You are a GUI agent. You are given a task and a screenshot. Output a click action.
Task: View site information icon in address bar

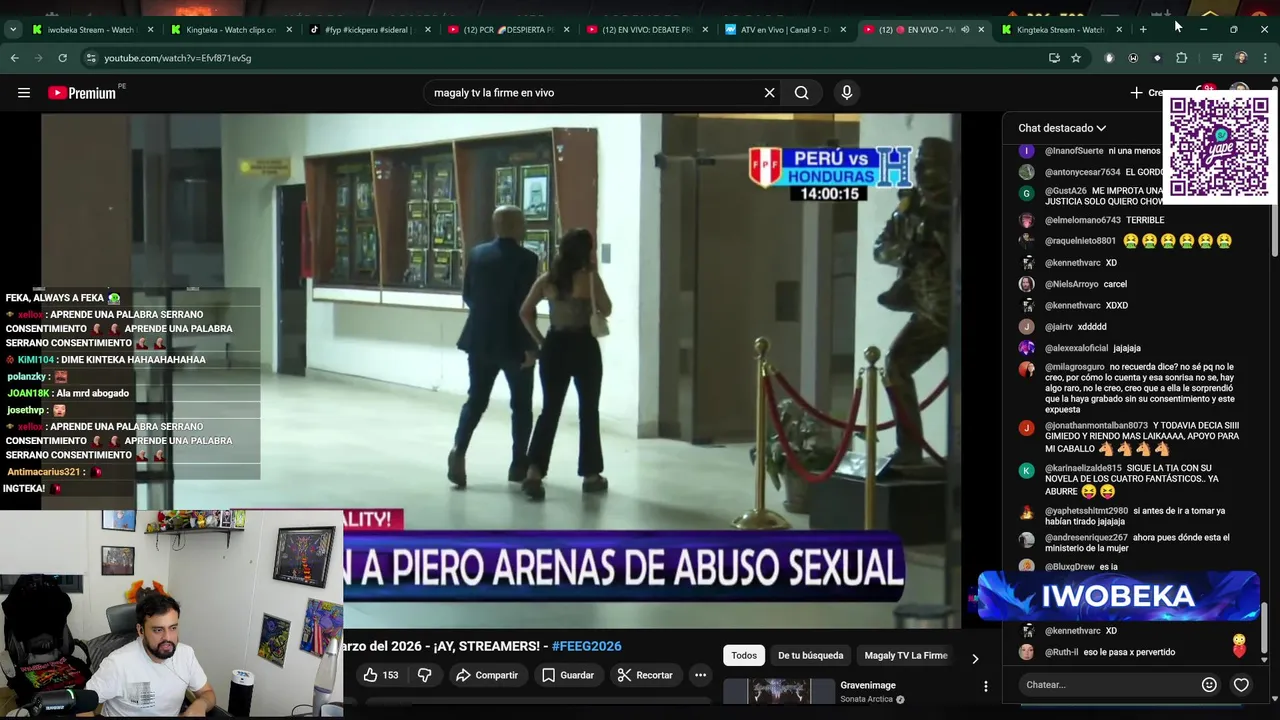pyautogui.click(x=91, y=58)
